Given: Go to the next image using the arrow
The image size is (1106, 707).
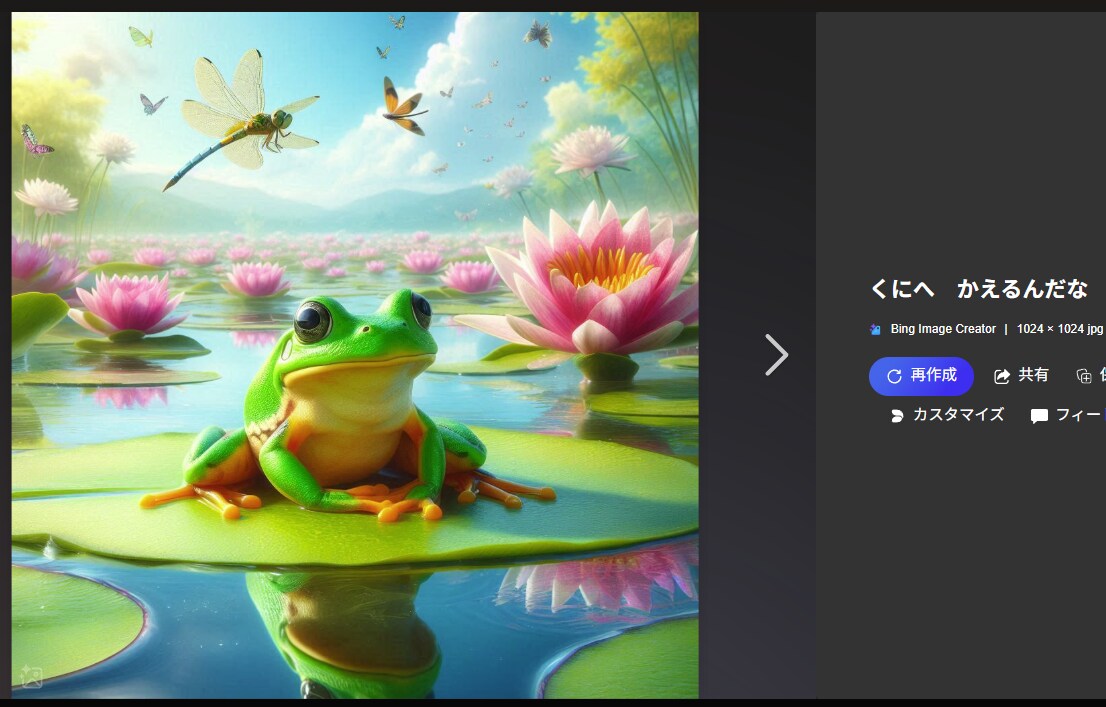Looking at the screenshot, I should point(777,355).
